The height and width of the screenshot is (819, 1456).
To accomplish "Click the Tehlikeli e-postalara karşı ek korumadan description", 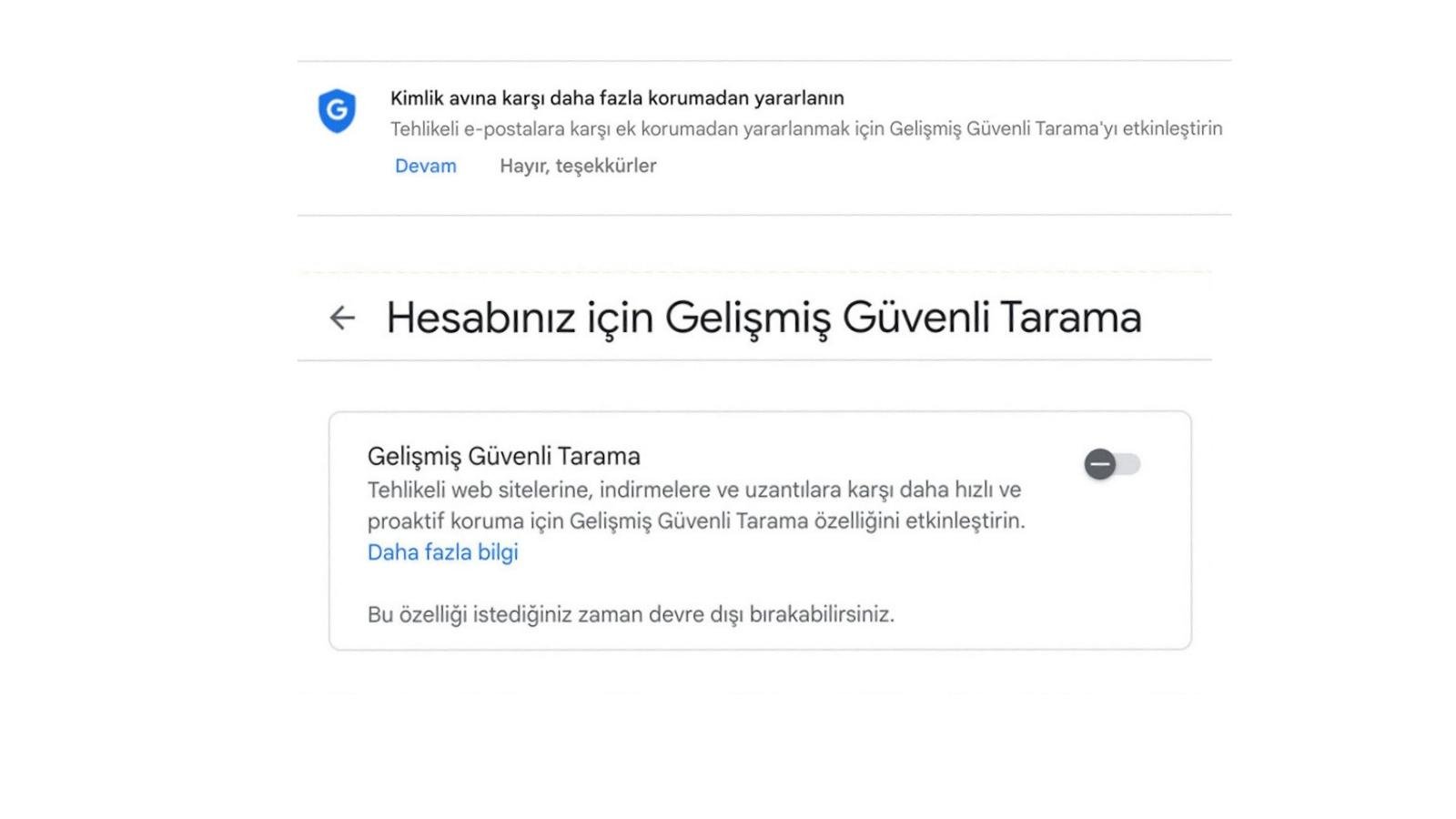I will (806, 129).
